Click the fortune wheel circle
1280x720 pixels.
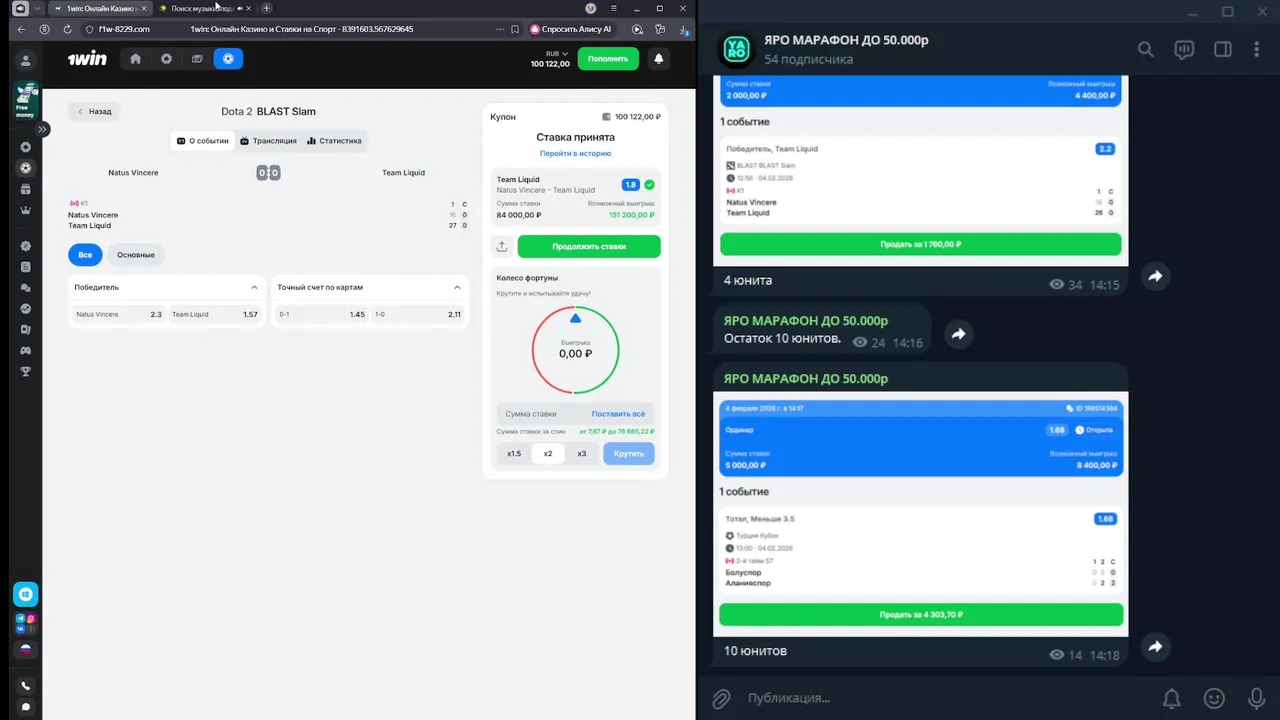[x=575, y=350]
